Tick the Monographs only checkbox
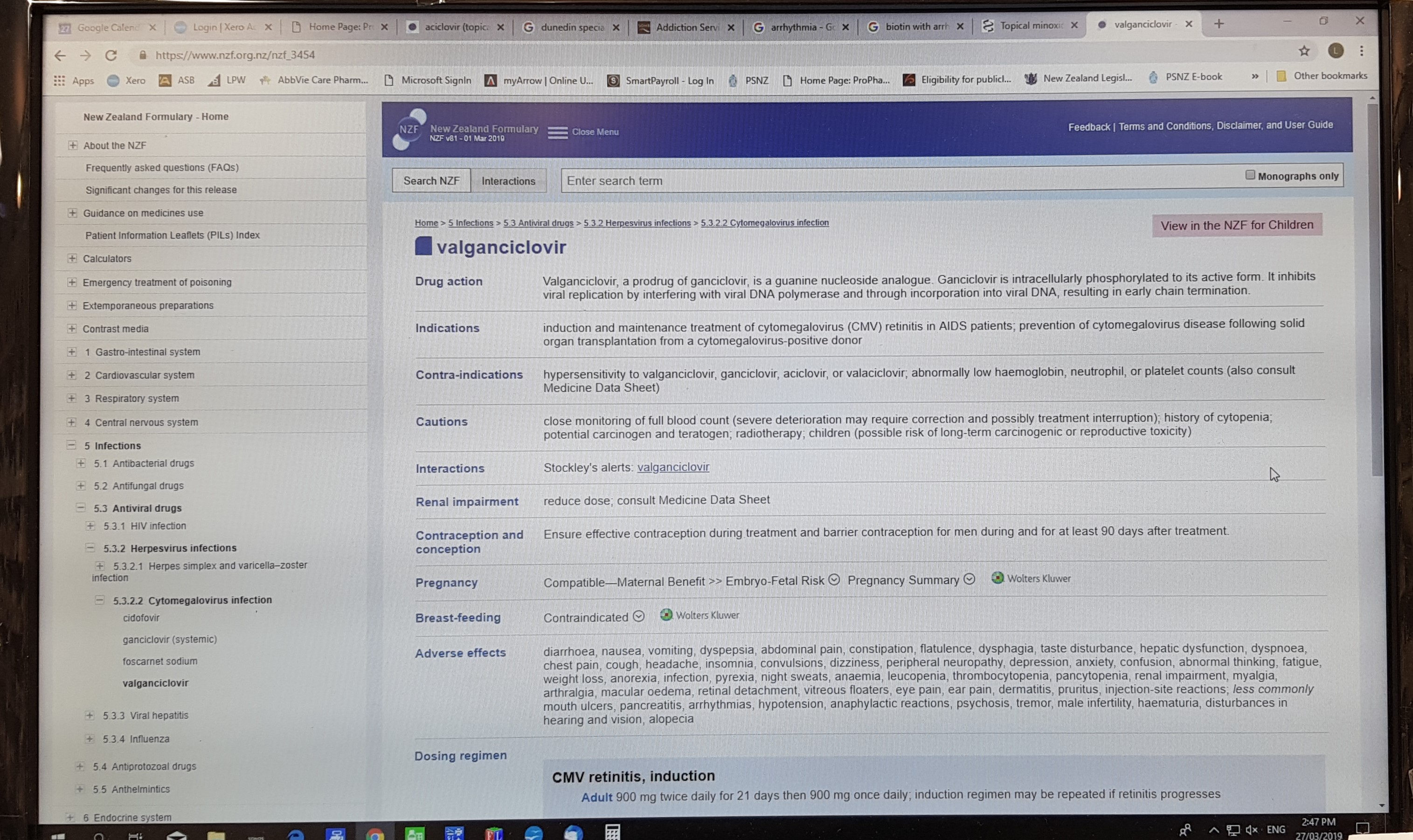1413x840 pixels. click(x=1250, y=175)
